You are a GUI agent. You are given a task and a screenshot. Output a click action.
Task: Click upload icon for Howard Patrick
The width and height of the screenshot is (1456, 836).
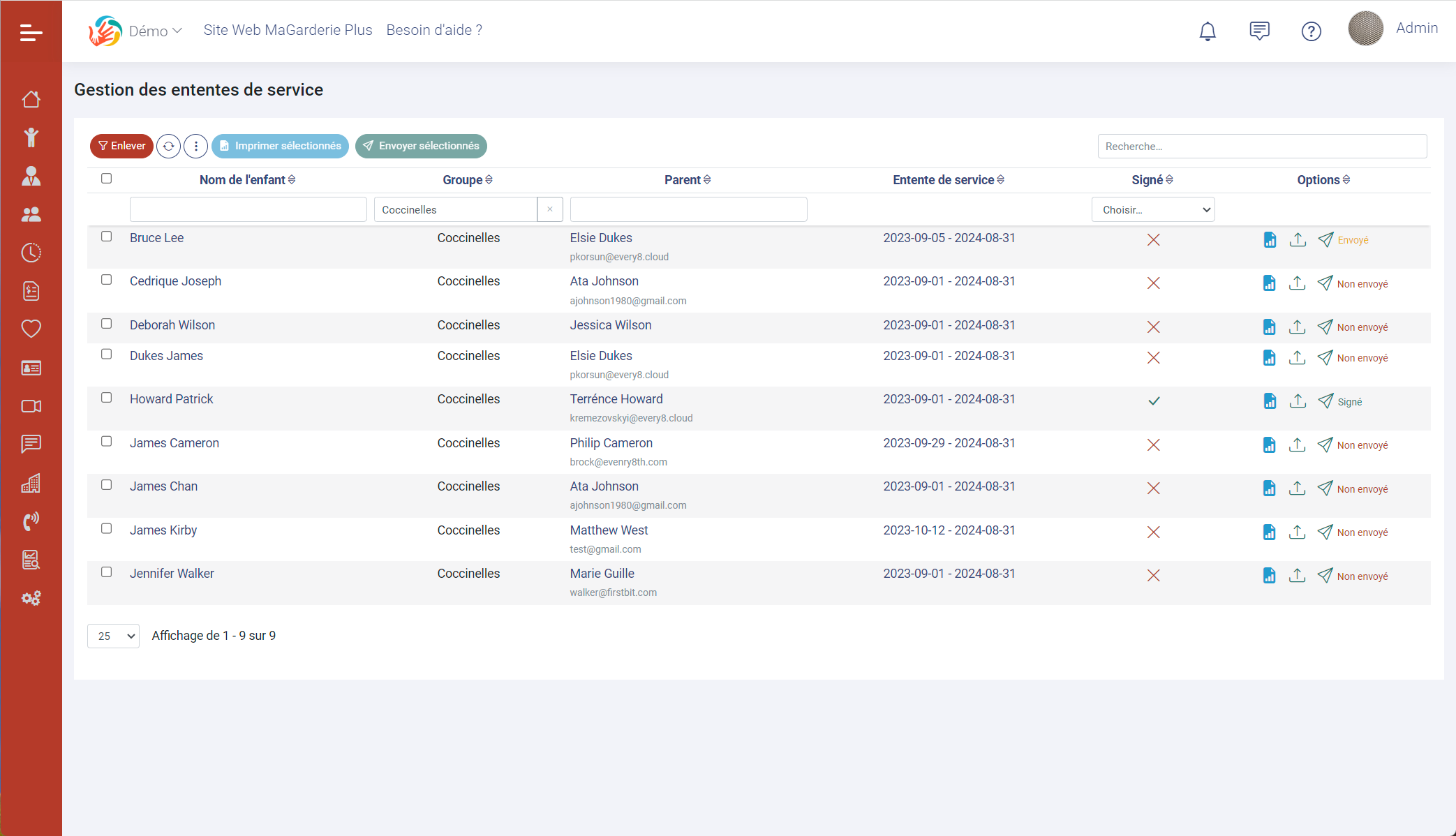1298,401
